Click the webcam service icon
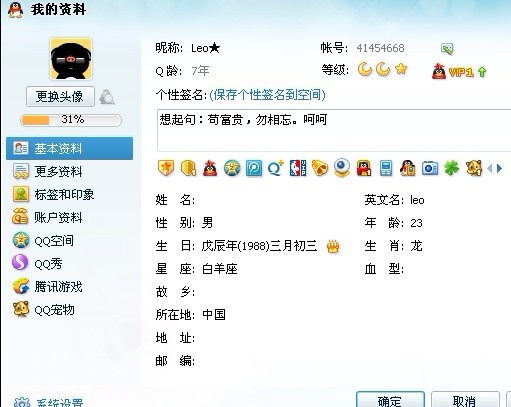Viewport: 511px width, 407px height. pos(342,168)
